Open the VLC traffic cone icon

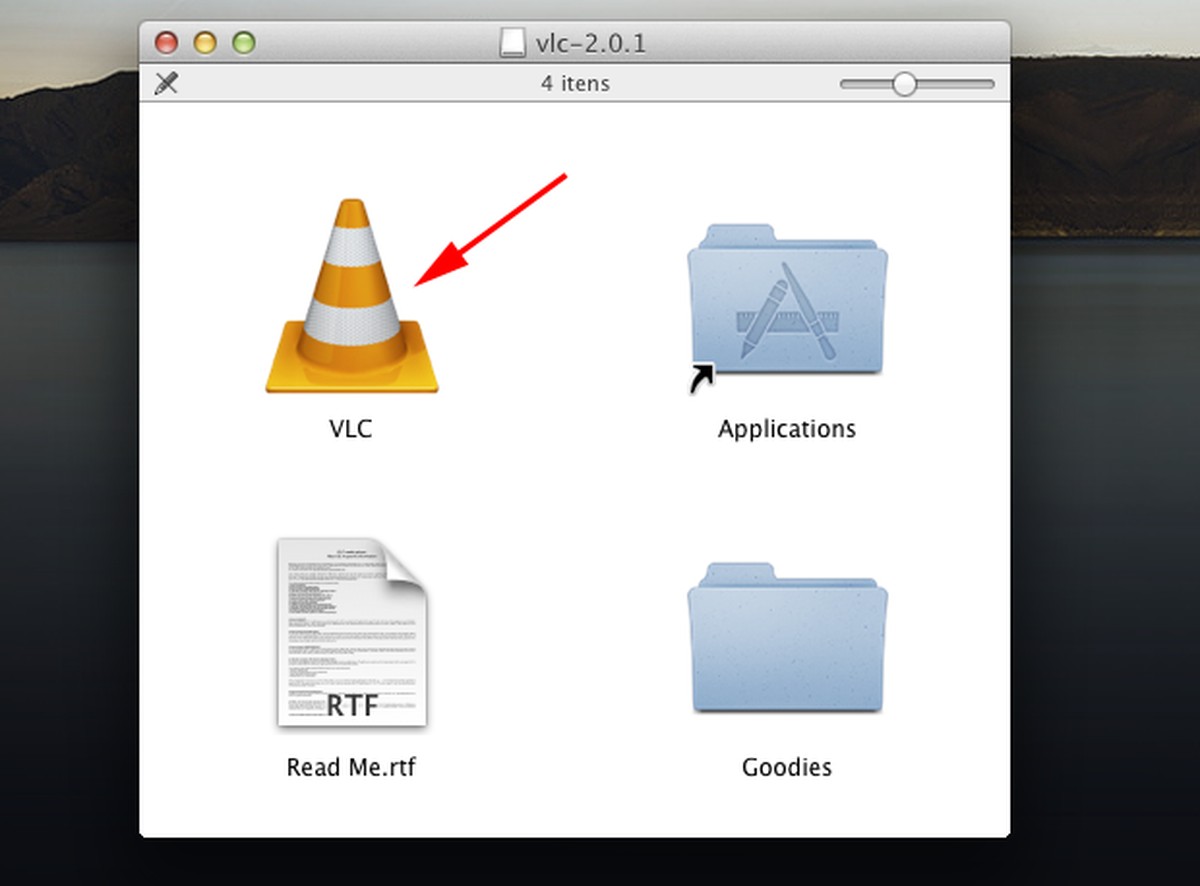pyautogui.click(x=350, y=300)
